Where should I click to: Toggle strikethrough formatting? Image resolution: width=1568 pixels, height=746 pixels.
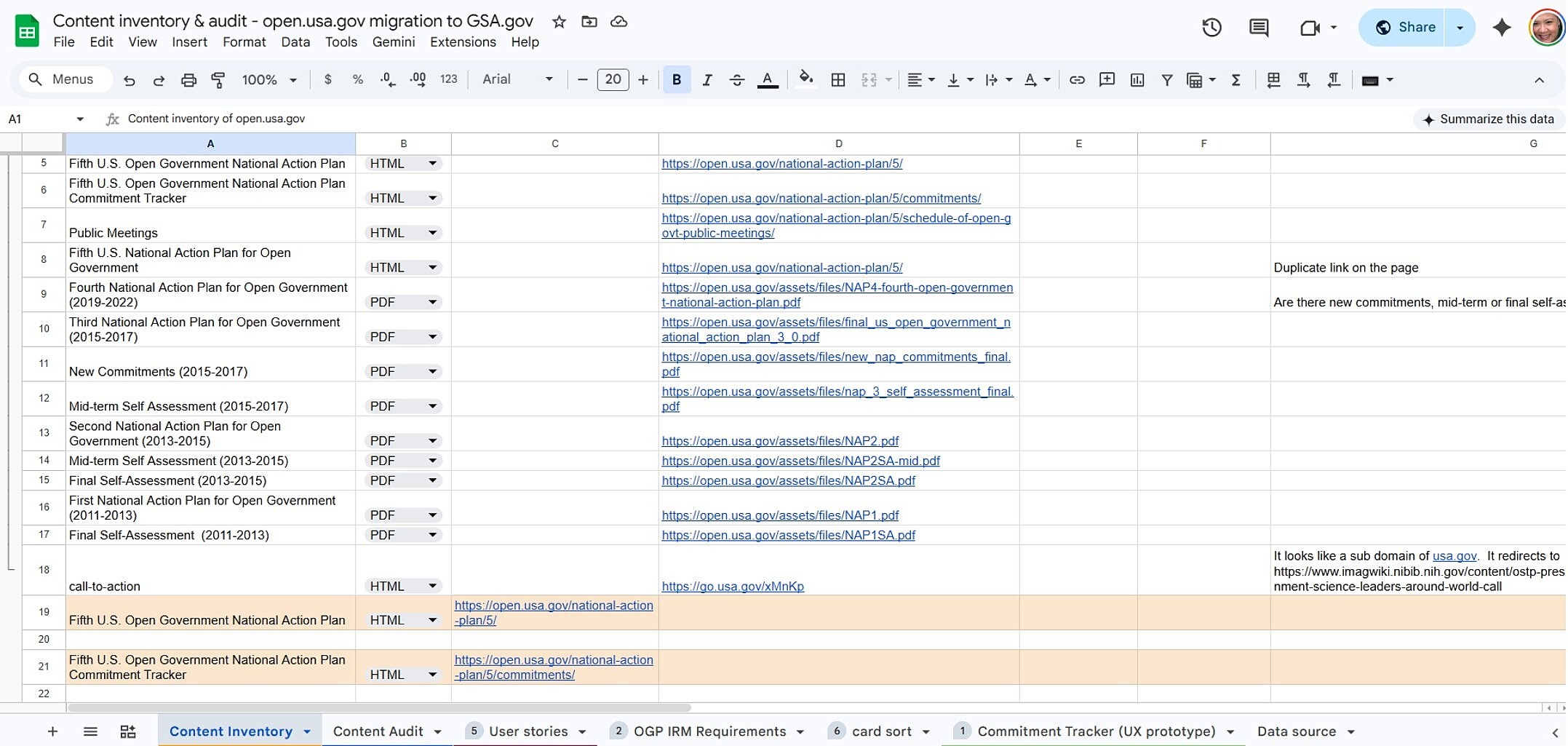[x=736, y=80]
